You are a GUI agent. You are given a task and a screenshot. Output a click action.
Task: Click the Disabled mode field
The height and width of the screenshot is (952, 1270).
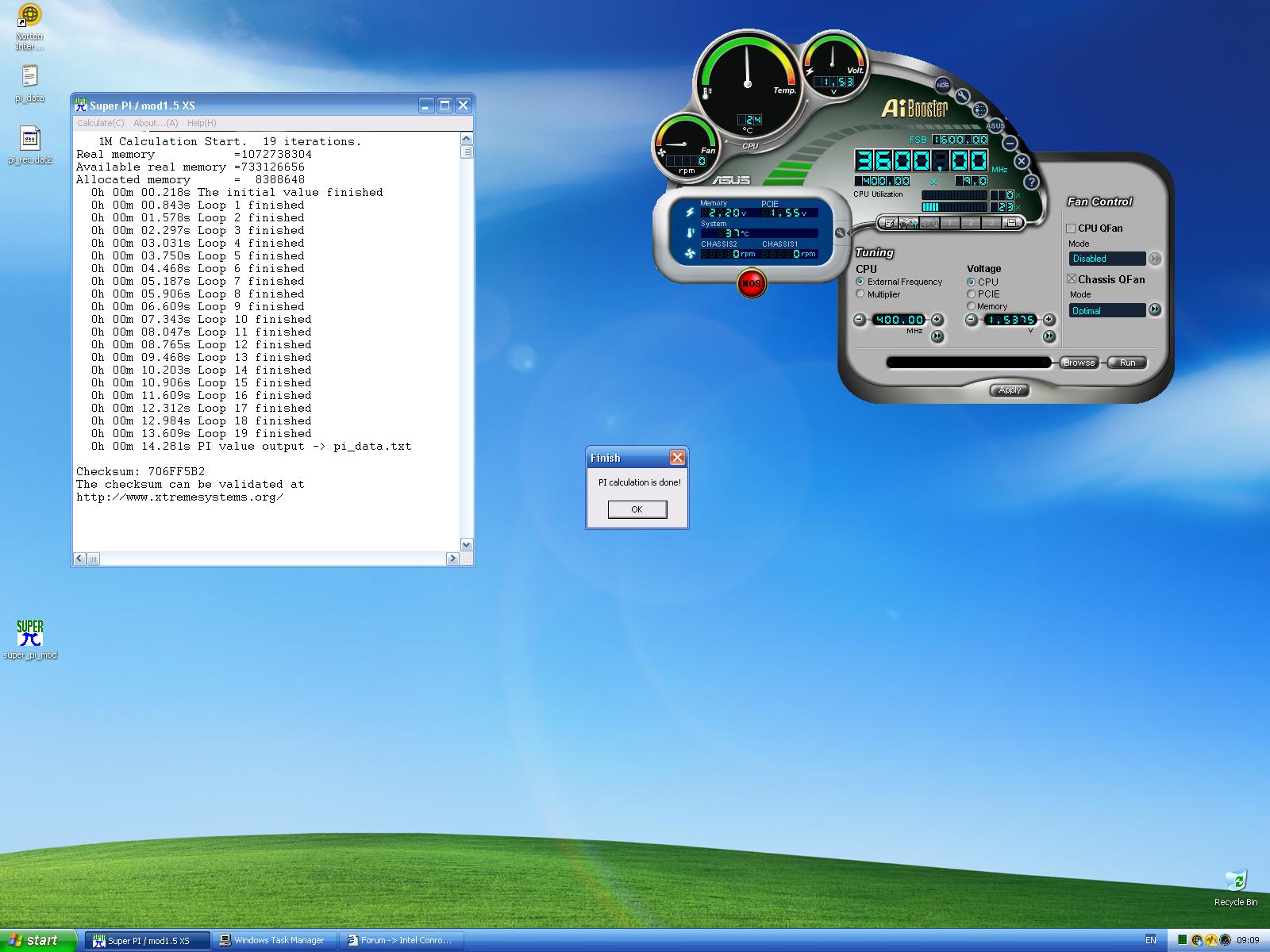pos(1107,259)
